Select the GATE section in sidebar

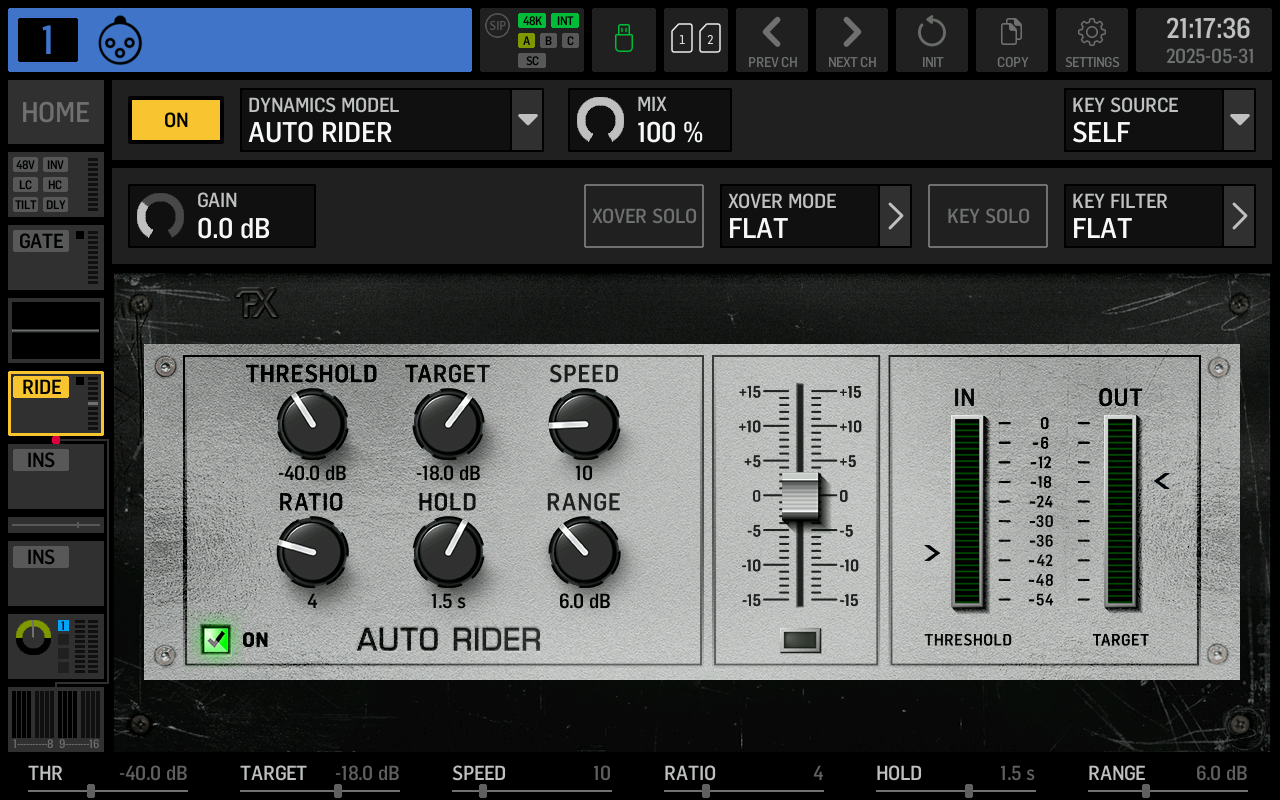56,258
